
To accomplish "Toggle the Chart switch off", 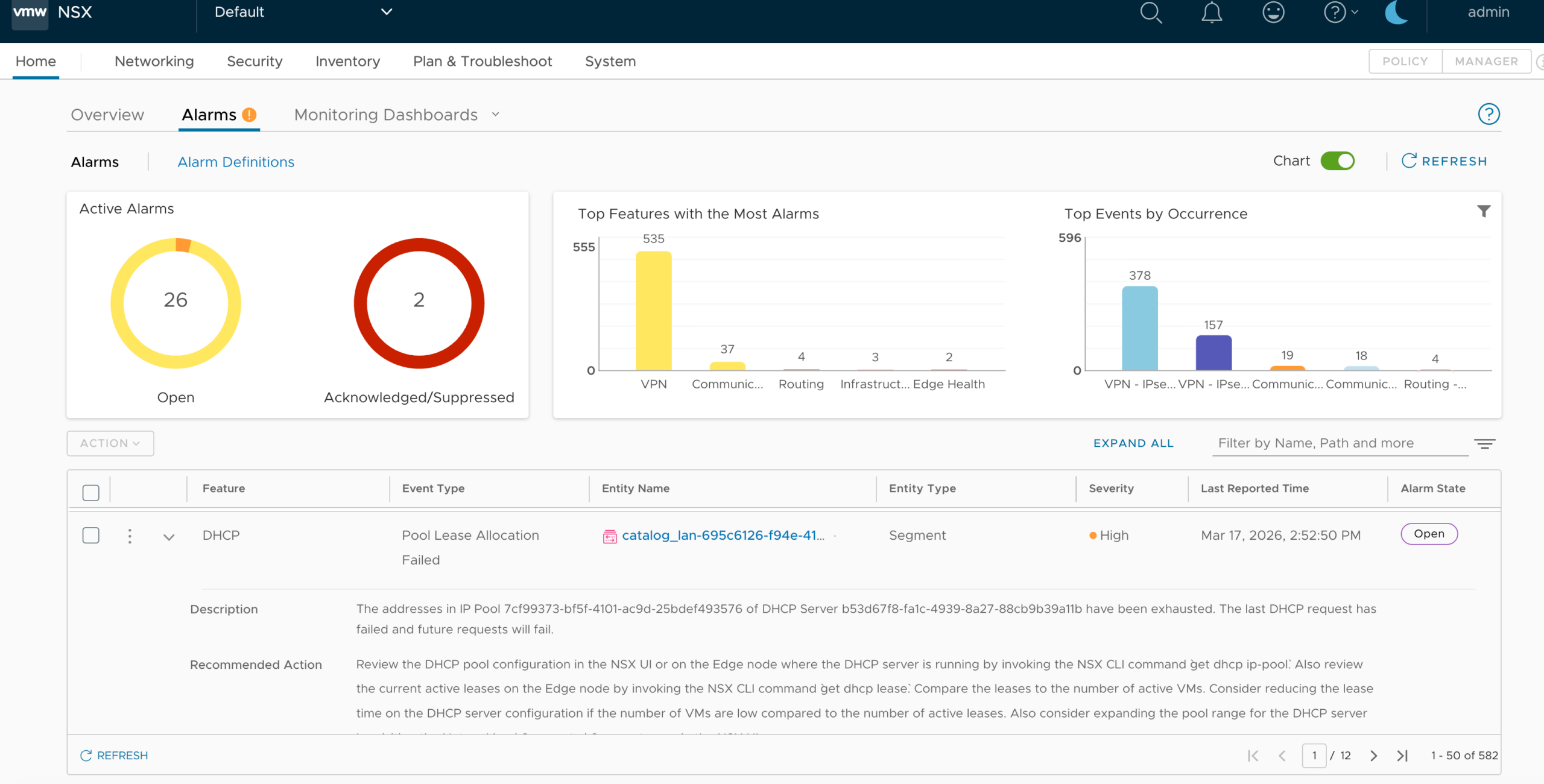I will tap(1337, 161).
